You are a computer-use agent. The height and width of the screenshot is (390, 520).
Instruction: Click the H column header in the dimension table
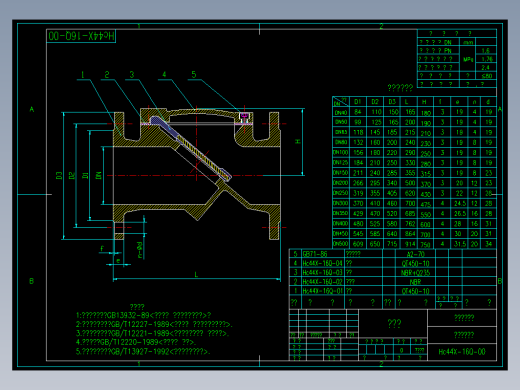[424, 102]
